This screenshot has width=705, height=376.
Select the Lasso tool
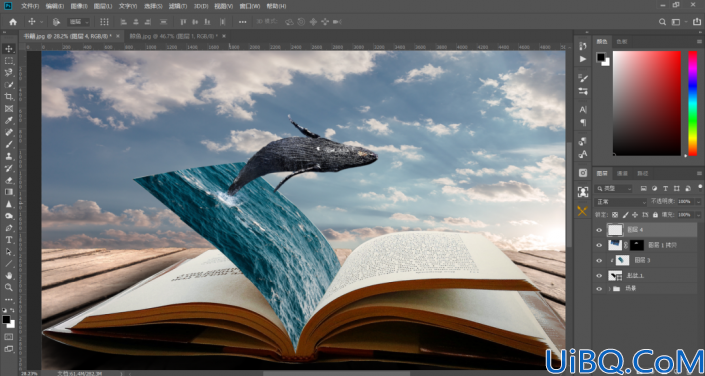coord(9,72)
